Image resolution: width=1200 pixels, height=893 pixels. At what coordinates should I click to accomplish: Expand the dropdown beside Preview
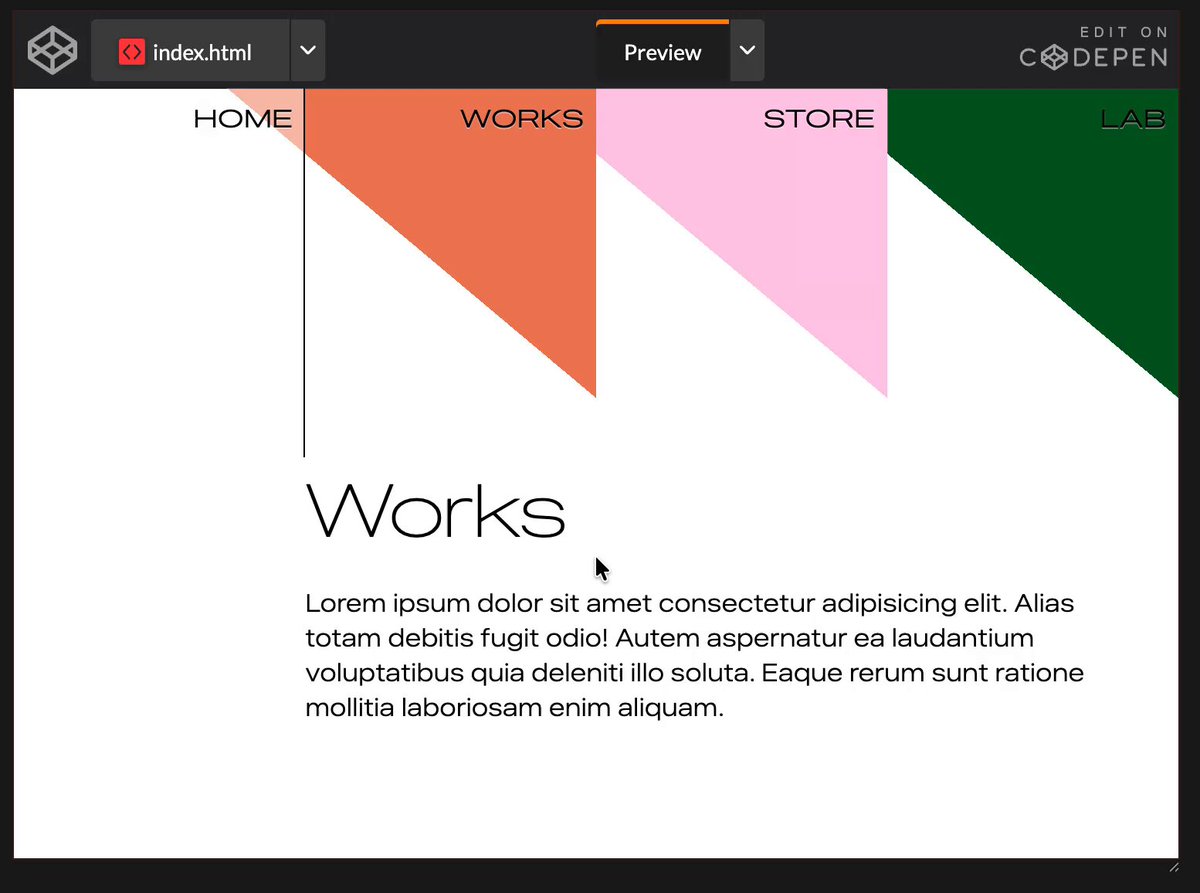[747, 51]
